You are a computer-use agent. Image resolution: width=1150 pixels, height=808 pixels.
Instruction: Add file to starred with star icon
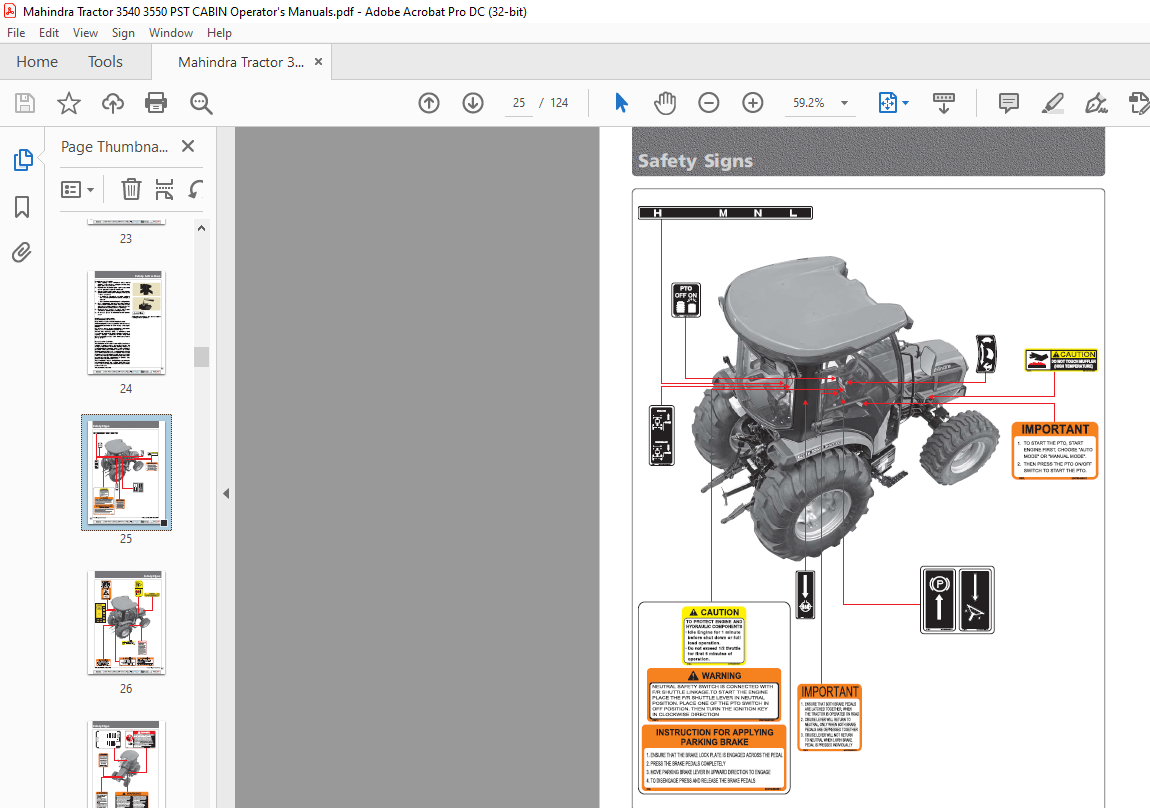click(x=69, y=103)
